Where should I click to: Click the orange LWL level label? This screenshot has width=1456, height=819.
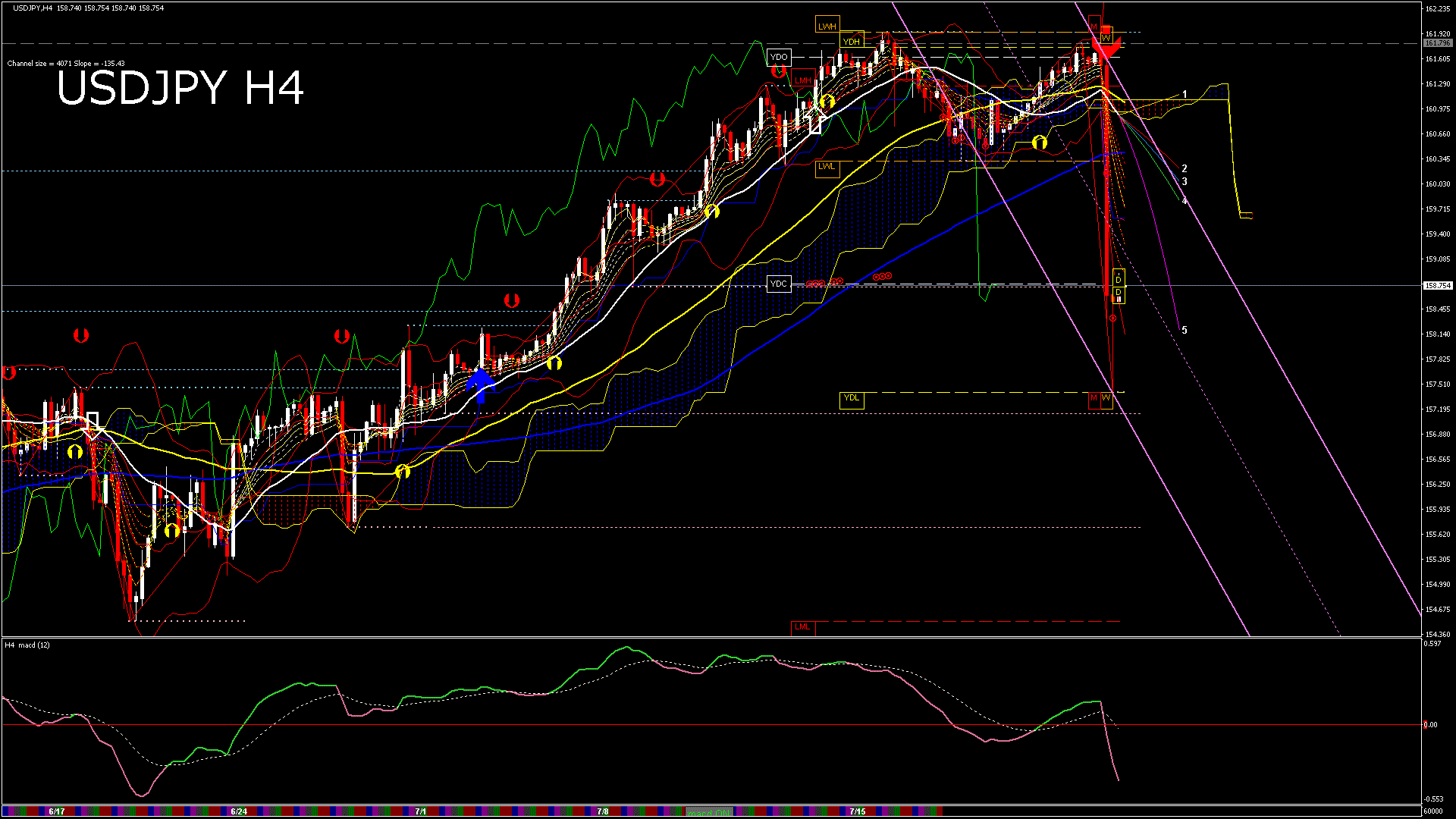[x=827, y=167]
